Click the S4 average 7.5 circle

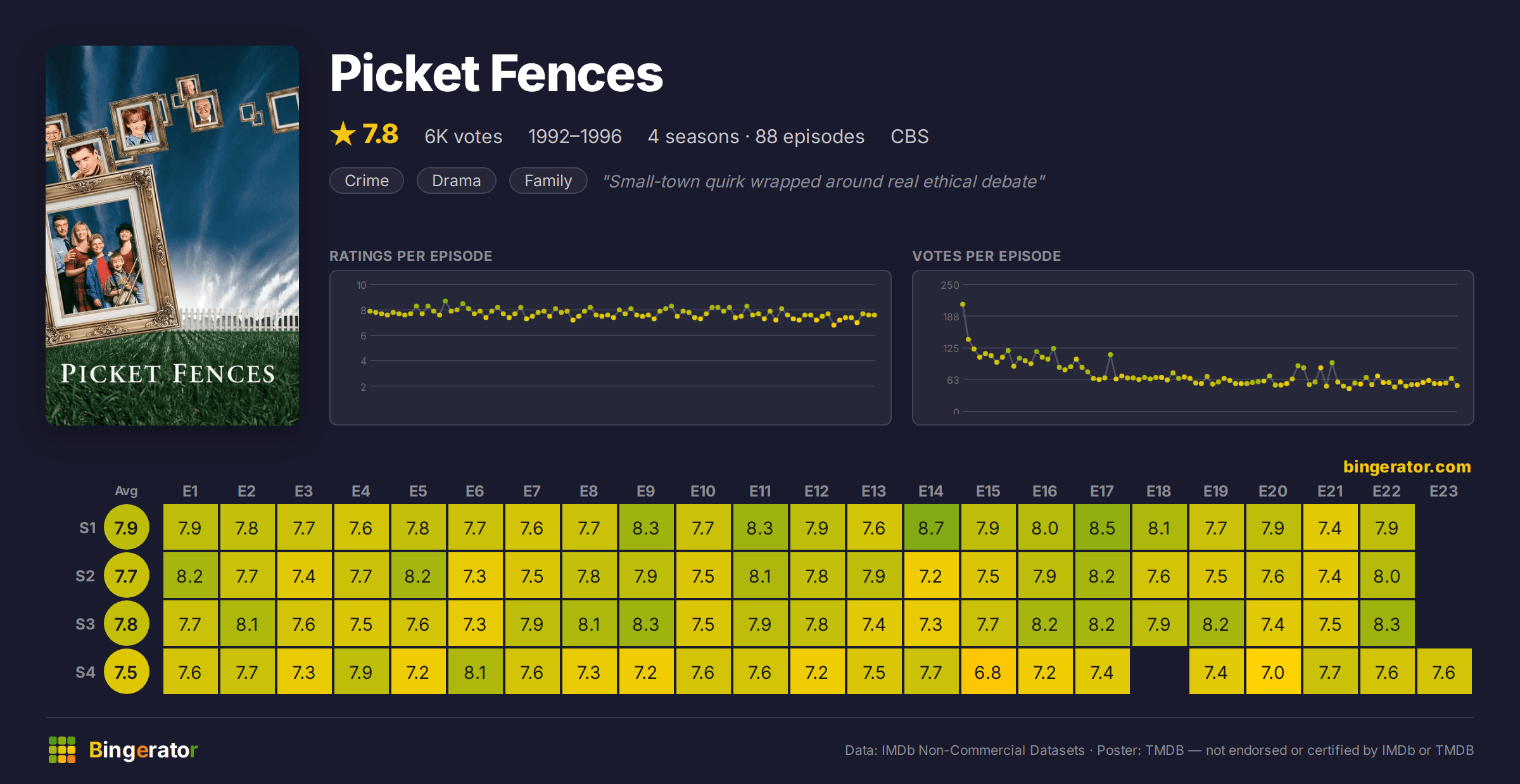coord(126,672)
